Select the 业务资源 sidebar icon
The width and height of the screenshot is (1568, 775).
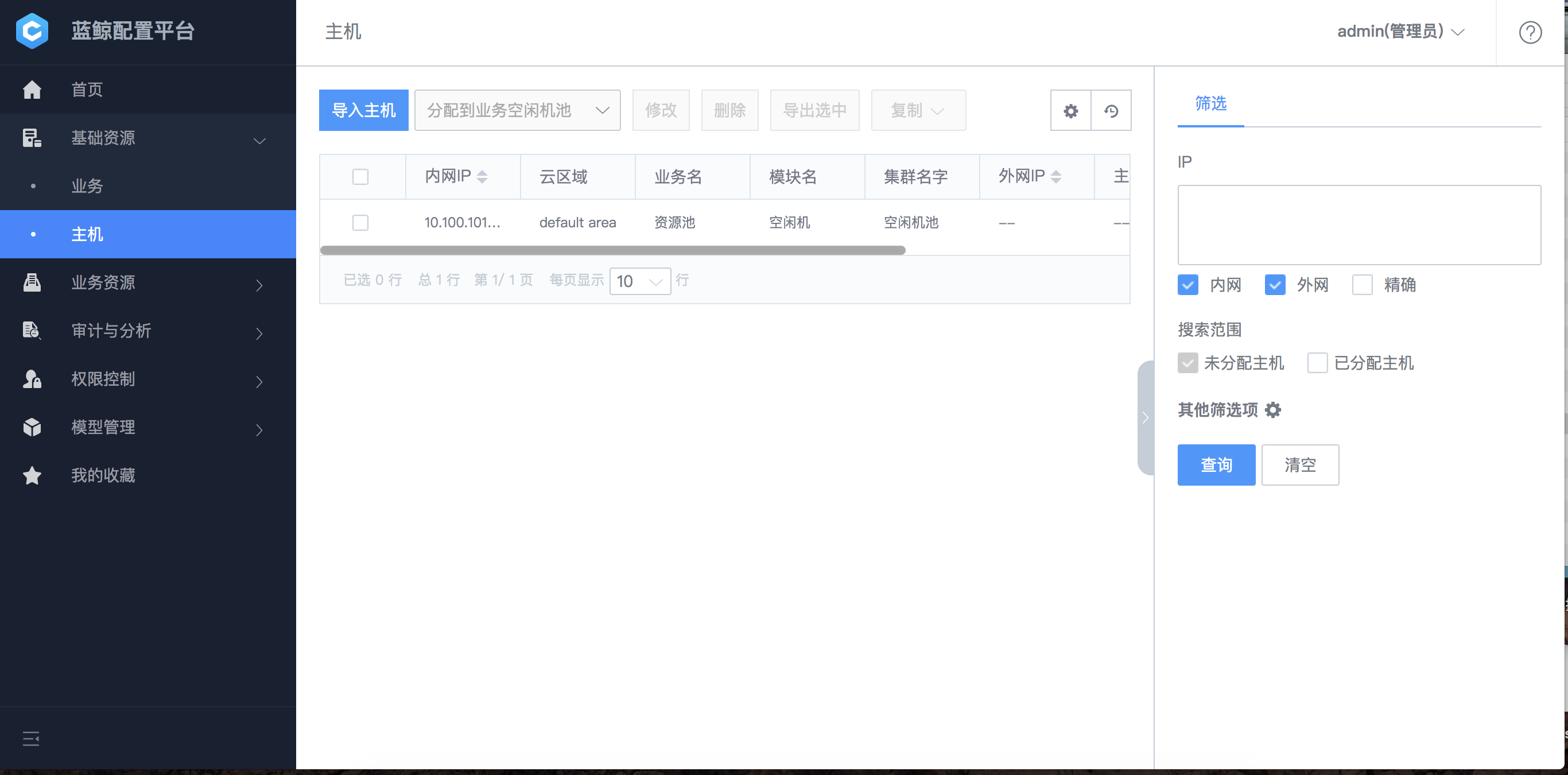pyautogui.click(x=32, y=282)
